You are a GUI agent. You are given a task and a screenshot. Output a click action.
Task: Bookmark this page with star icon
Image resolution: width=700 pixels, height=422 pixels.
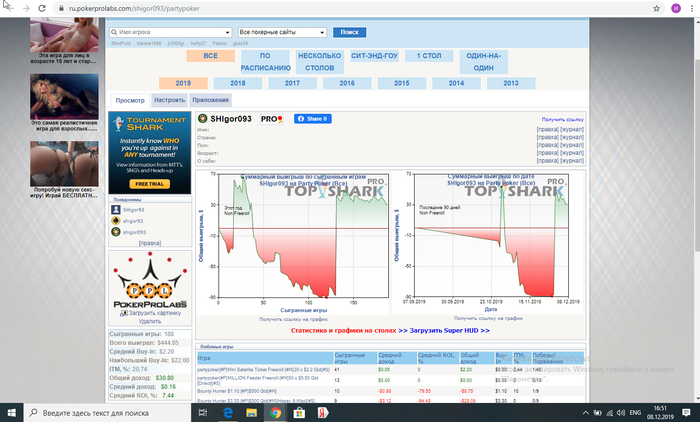656,8
